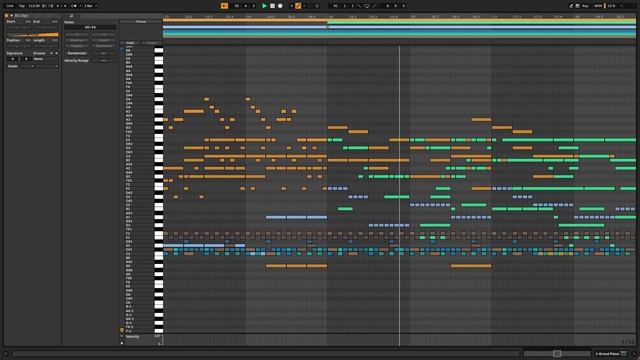Screen dimensions: 640x360
Task: Open the clip title bar dropdown arrow
Action: point(11,16)
